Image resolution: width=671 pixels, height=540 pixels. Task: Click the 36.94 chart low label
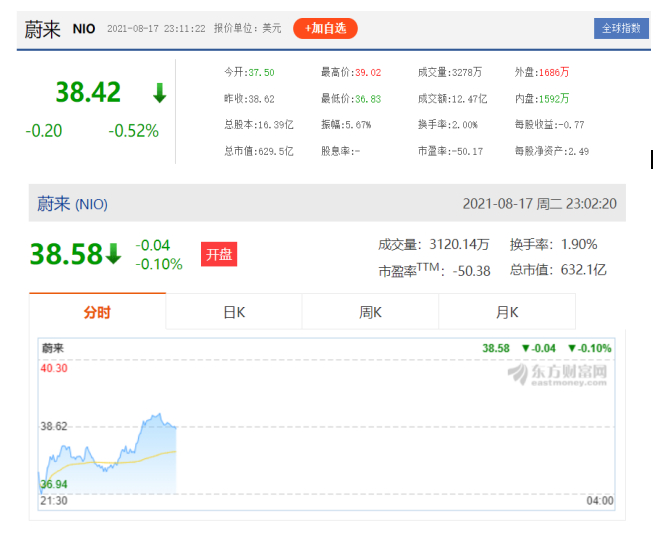pyautogui.click(x=54, y=484)
